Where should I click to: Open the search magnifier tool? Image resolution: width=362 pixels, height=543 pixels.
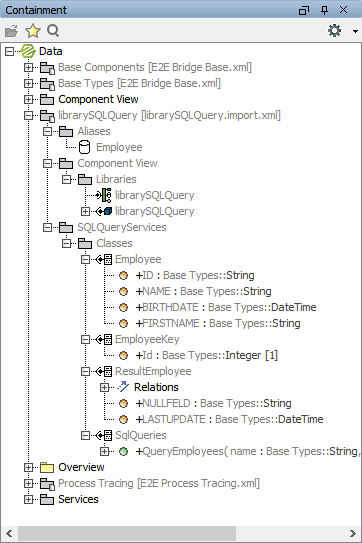(53, 30)
